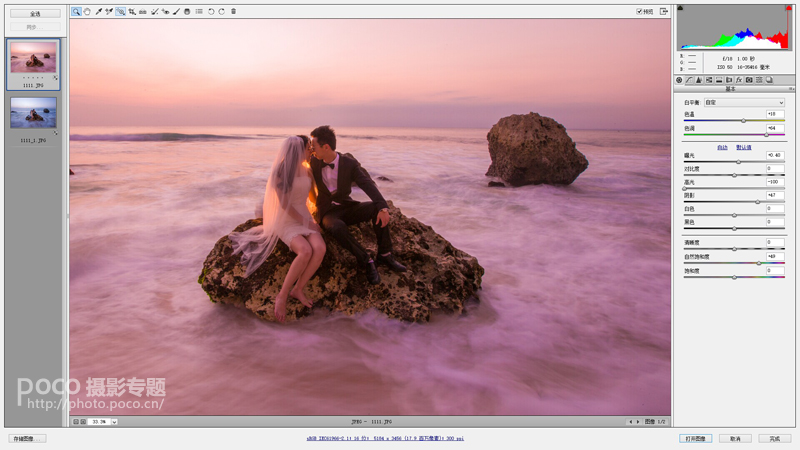Open workflow options link at bottom

(385, 438)
